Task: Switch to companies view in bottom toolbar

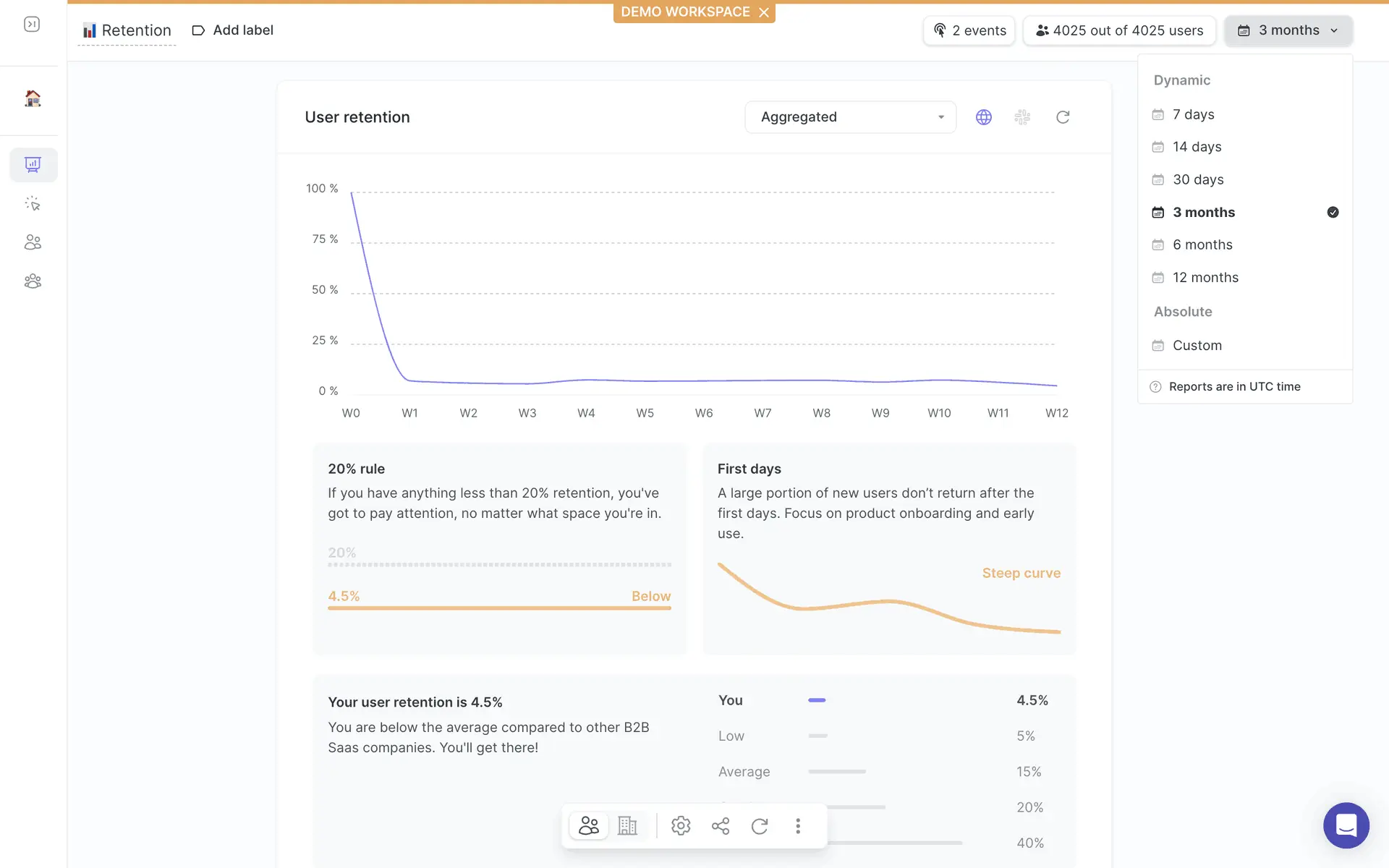Action: point(627,825)
